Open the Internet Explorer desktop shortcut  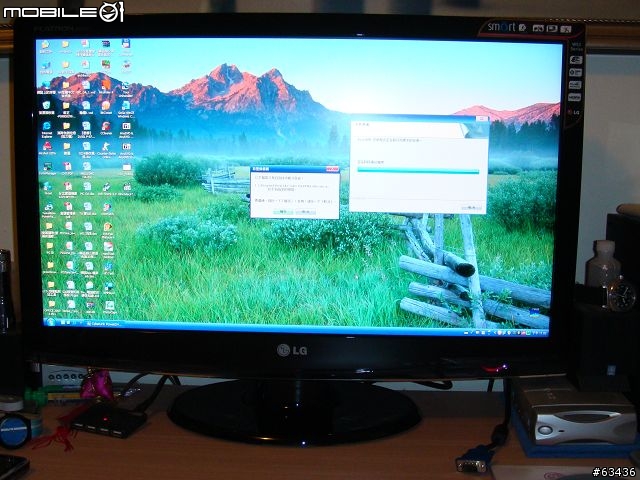click(x=47, y=129)
